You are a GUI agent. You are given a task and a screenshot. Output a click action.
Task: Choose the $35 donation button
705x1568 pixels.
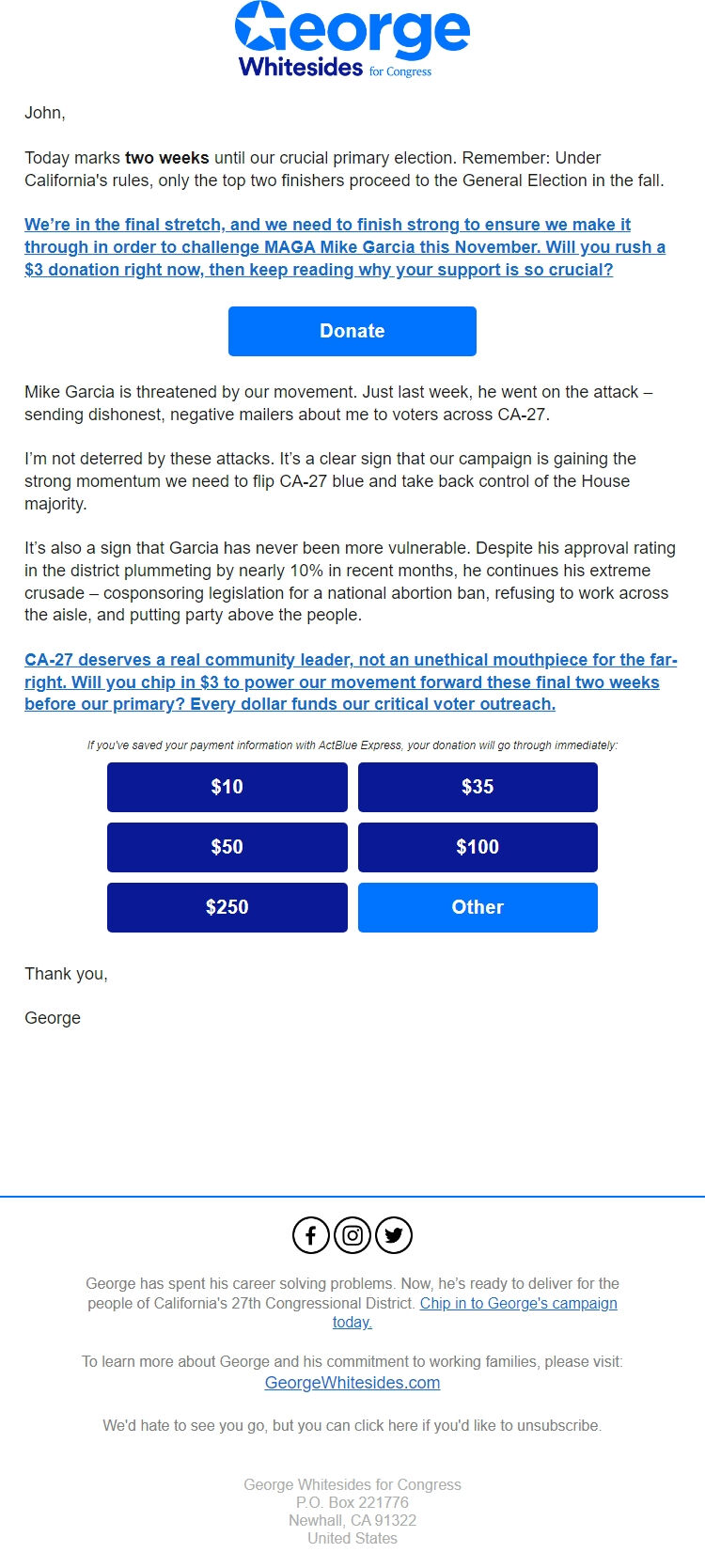tap(478, 787)
